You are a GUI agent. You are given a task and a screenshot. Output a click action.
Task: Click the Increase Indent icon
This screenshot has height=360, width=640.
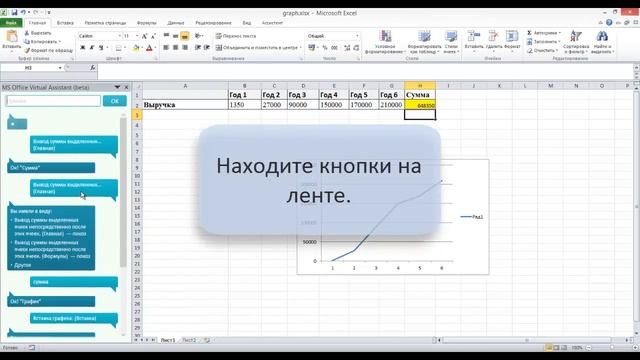(x=207, y=48)
